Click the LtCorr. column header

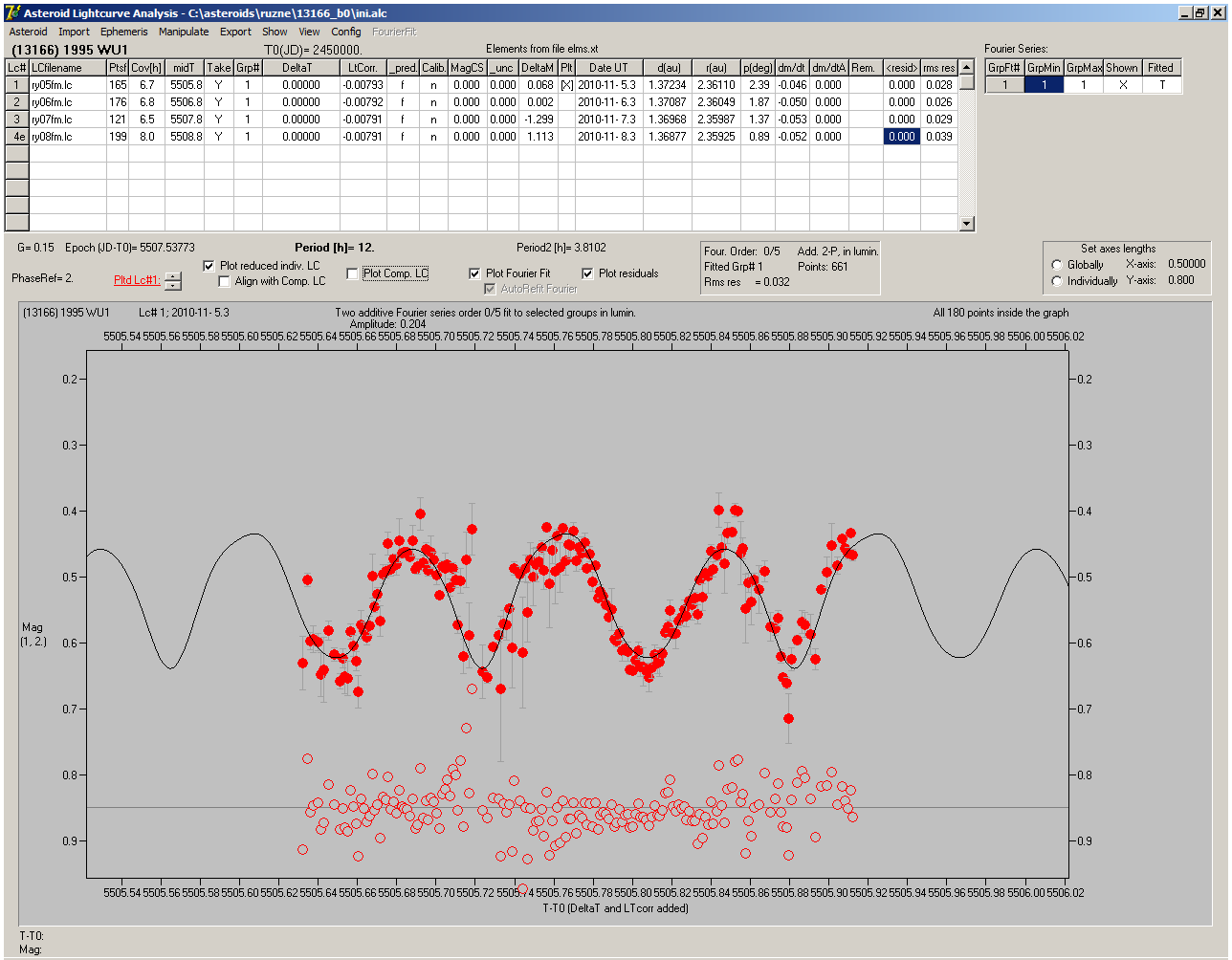363,68
